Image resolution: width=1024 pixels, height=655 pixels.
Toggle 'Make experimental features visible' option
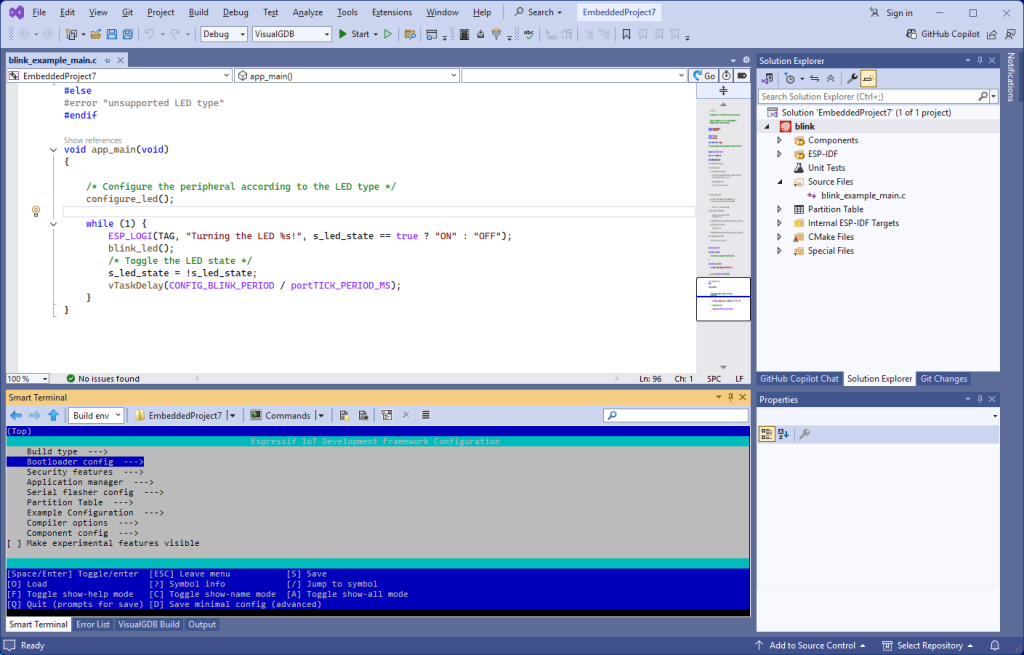tap(98, 543)
